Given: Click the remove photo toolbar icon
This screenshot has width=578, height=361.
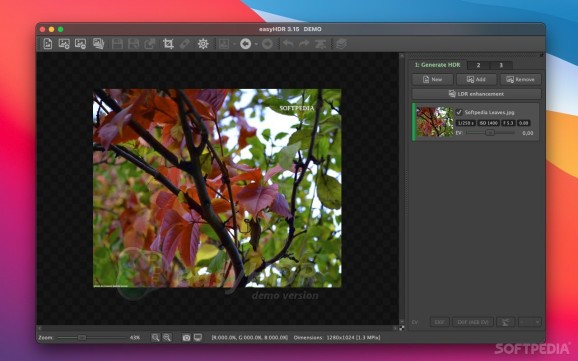Looking at the screenshot, I should point(80,44).
